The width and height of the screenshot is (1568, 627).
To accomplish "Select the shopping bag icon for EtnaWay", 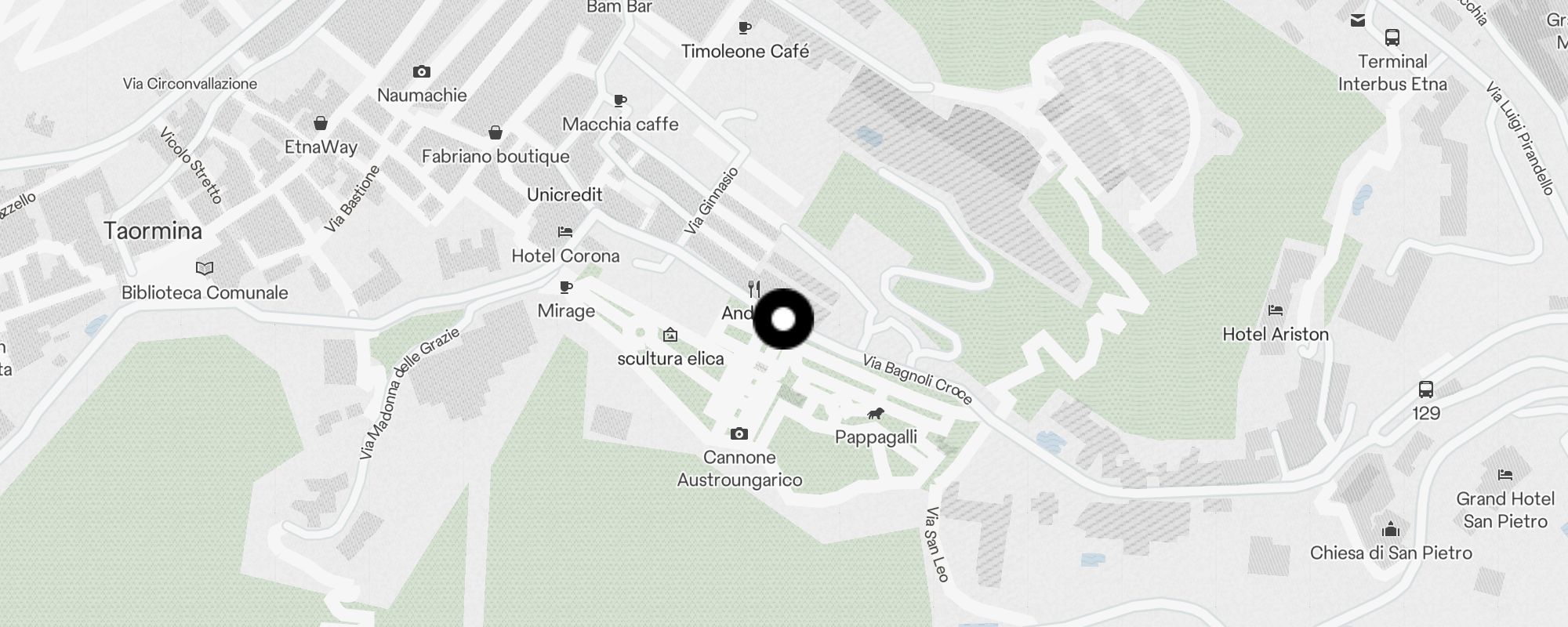I will (320, 123).
